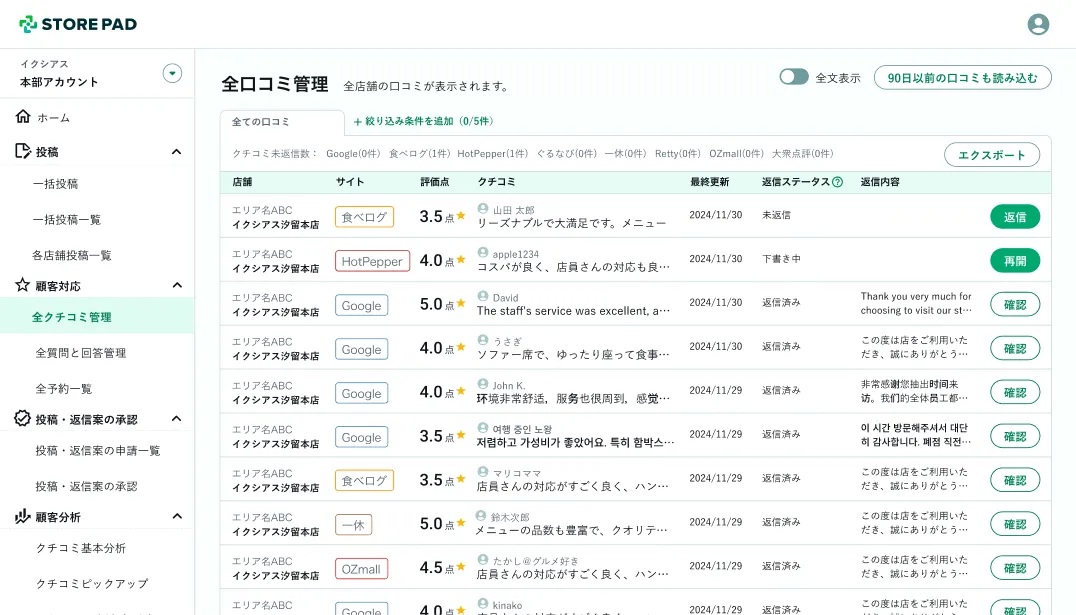
Task: Open 各店舗投稿一覧 in the sidebar
Action: coord(71,255)
